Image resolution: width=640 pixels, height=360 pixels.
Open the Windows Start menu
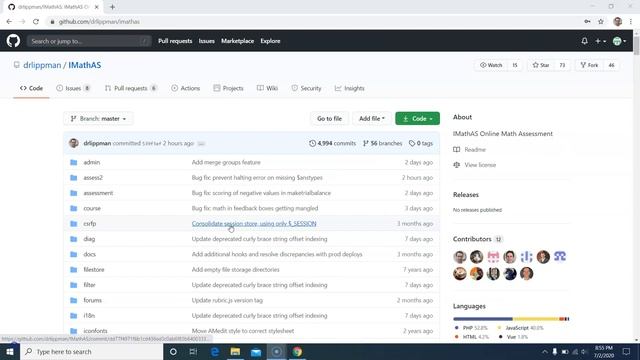click(x=10, y=351)
